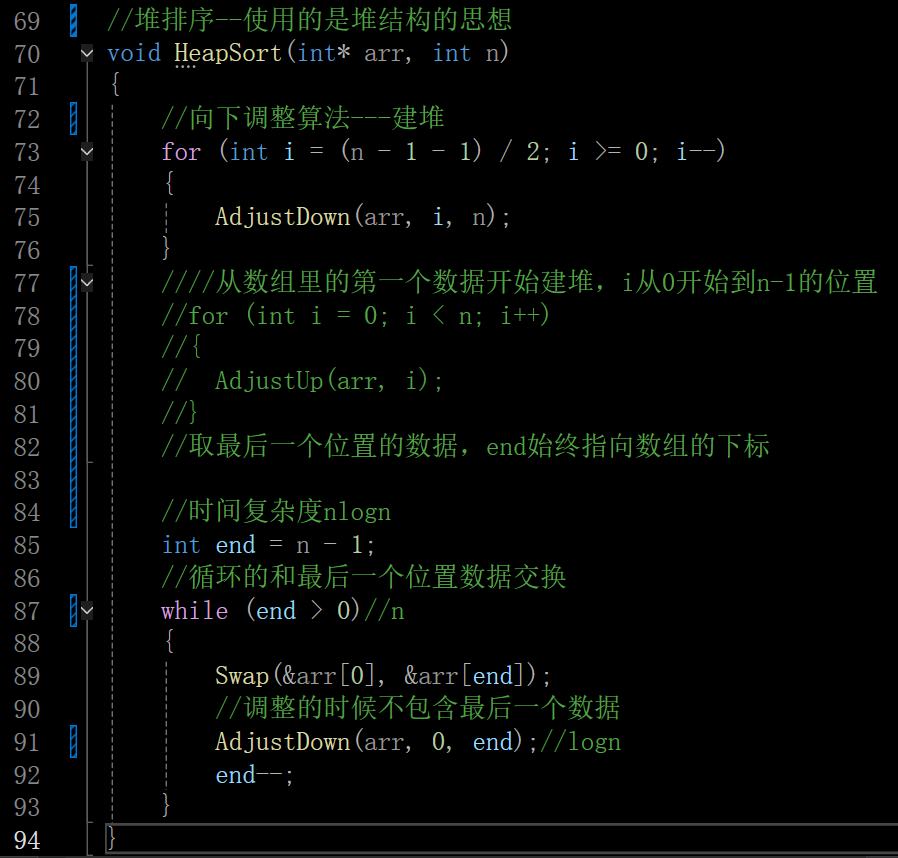Click the 'void' keyword on line 70
This screenshot has height=858, width=898.
coord(134,53)
